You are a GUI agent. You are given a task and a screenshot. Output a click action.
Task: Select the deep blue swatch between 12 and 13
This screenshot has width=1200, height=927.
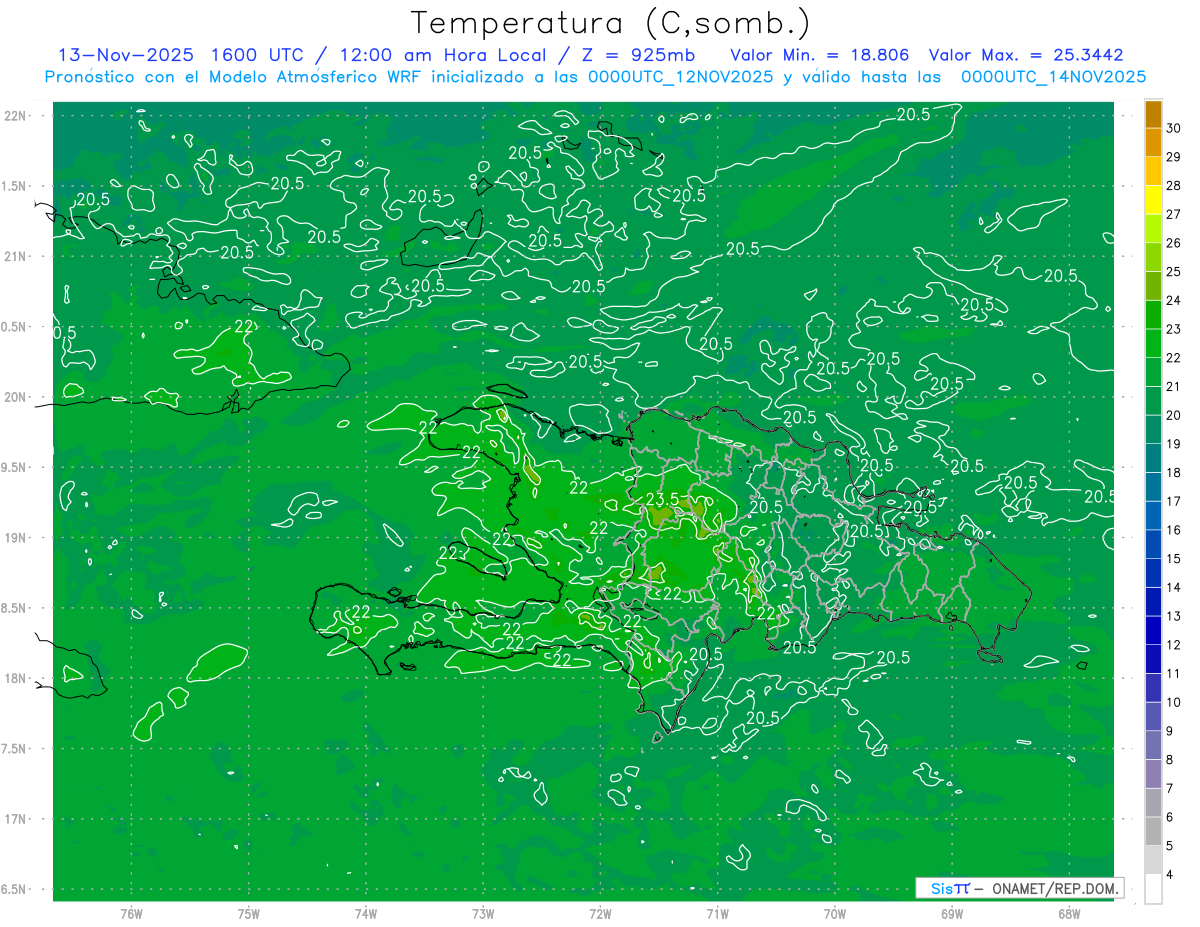[1153, 631]
